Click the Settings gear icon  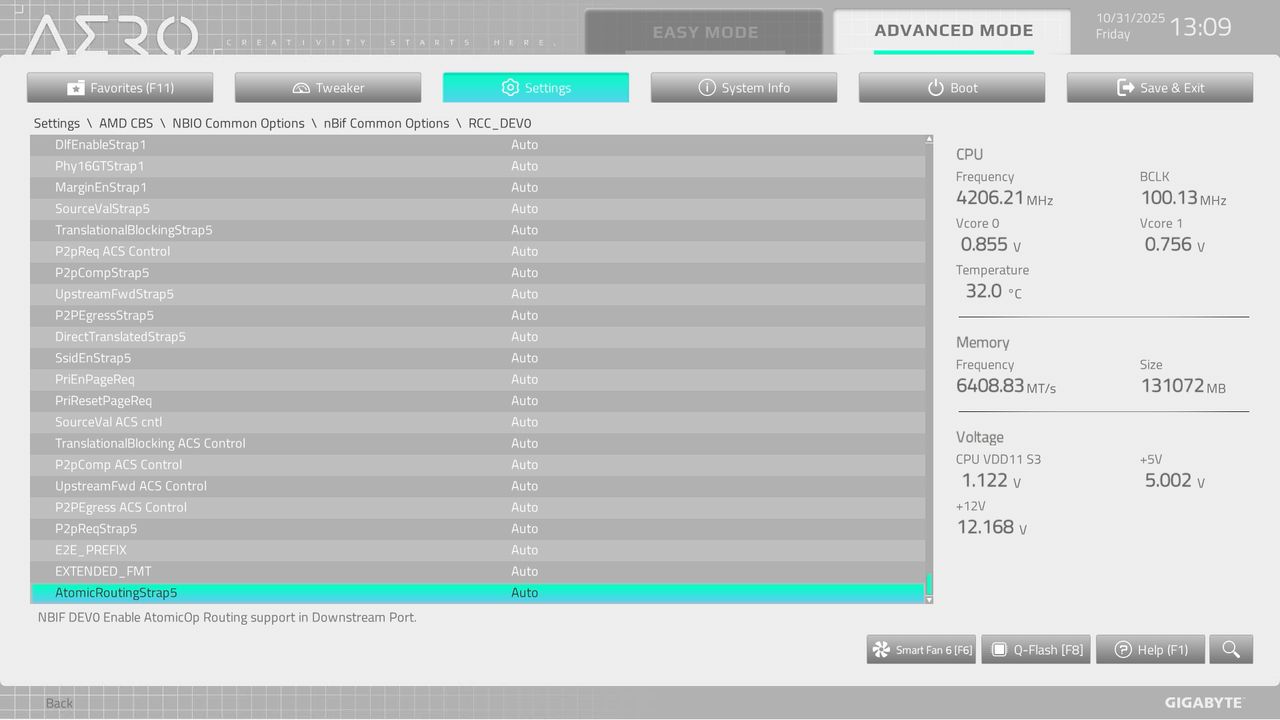(x=510, y=87)
